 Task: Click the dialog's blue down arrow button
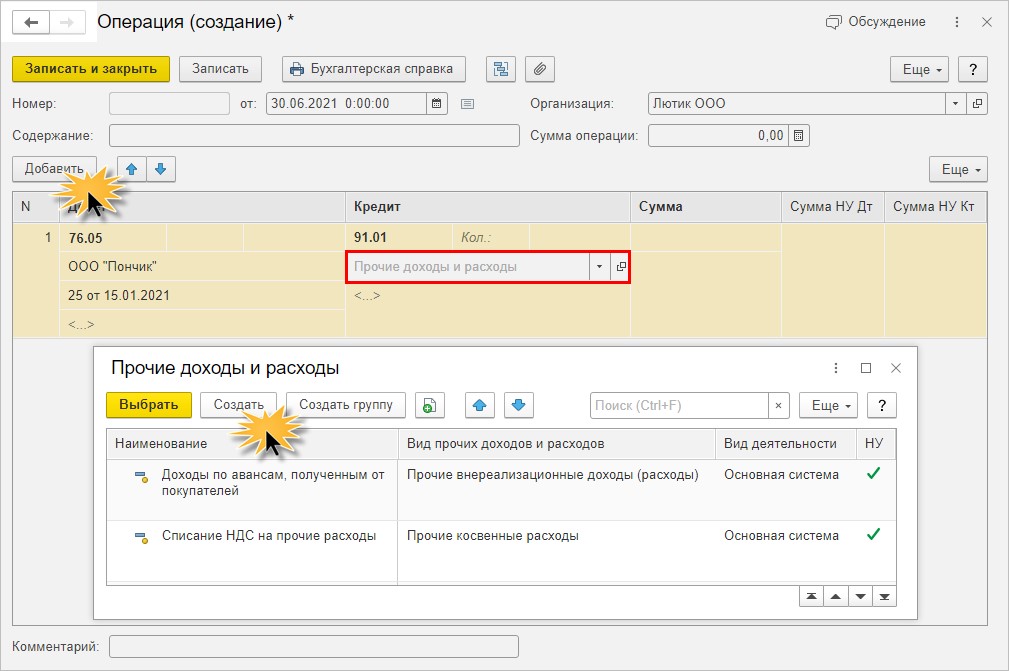coord(519,405)
